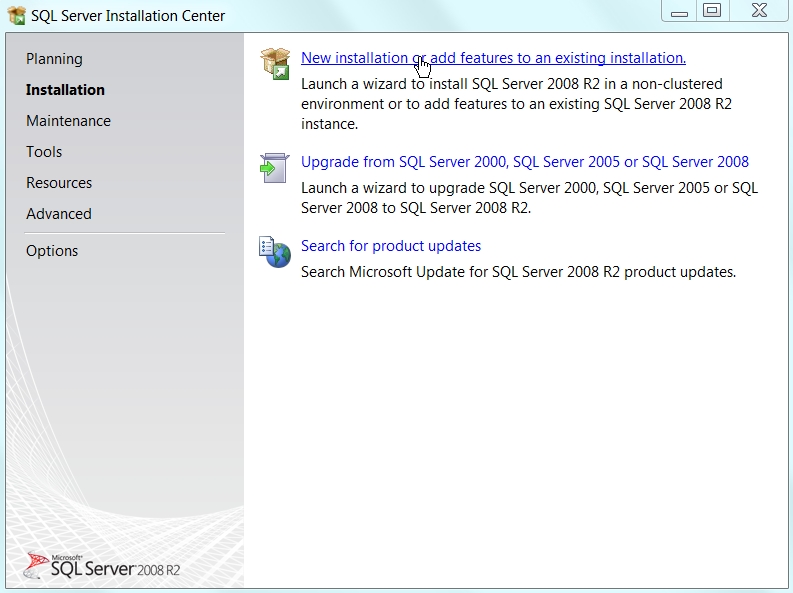Maximize the Installation Center window
Image resolution: width=793 pixels, height=593 pixels.
[712, 11]
